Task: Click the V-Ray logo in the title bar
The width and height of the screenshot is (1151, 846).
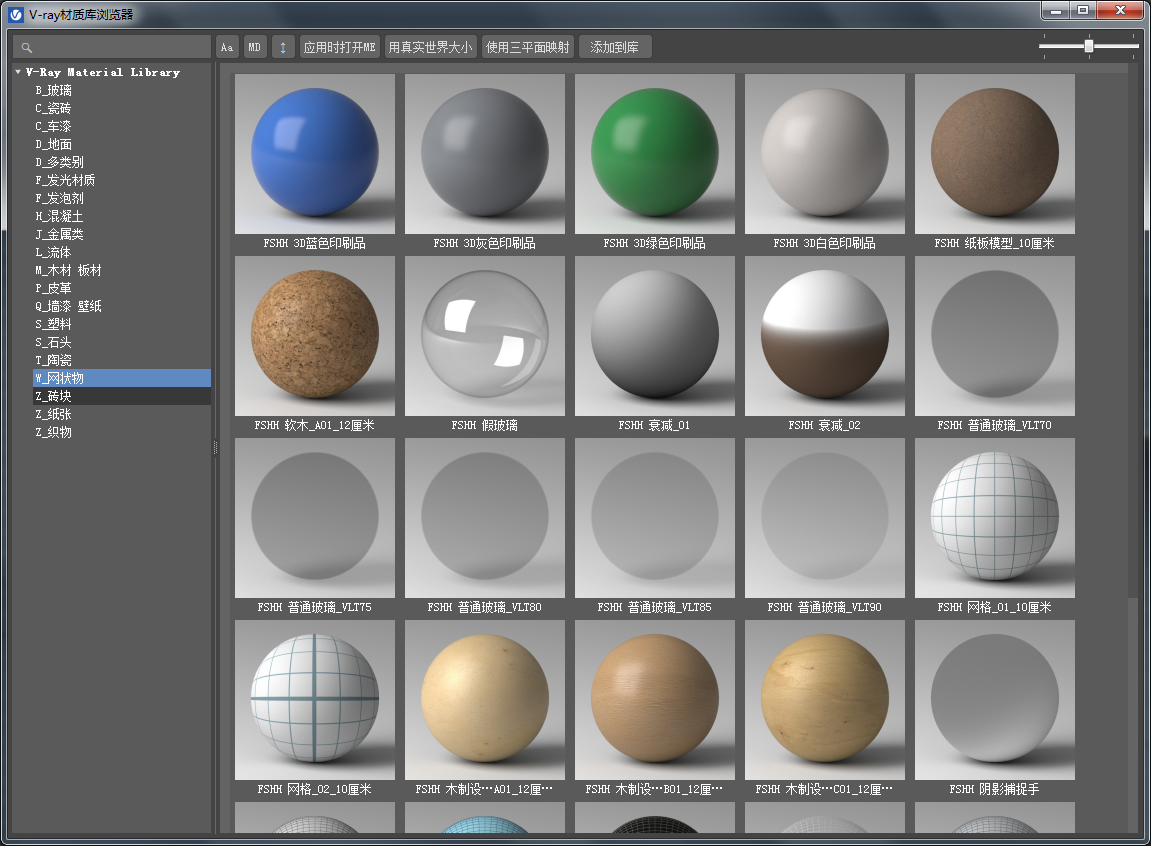Action: [x=15, y=15]
